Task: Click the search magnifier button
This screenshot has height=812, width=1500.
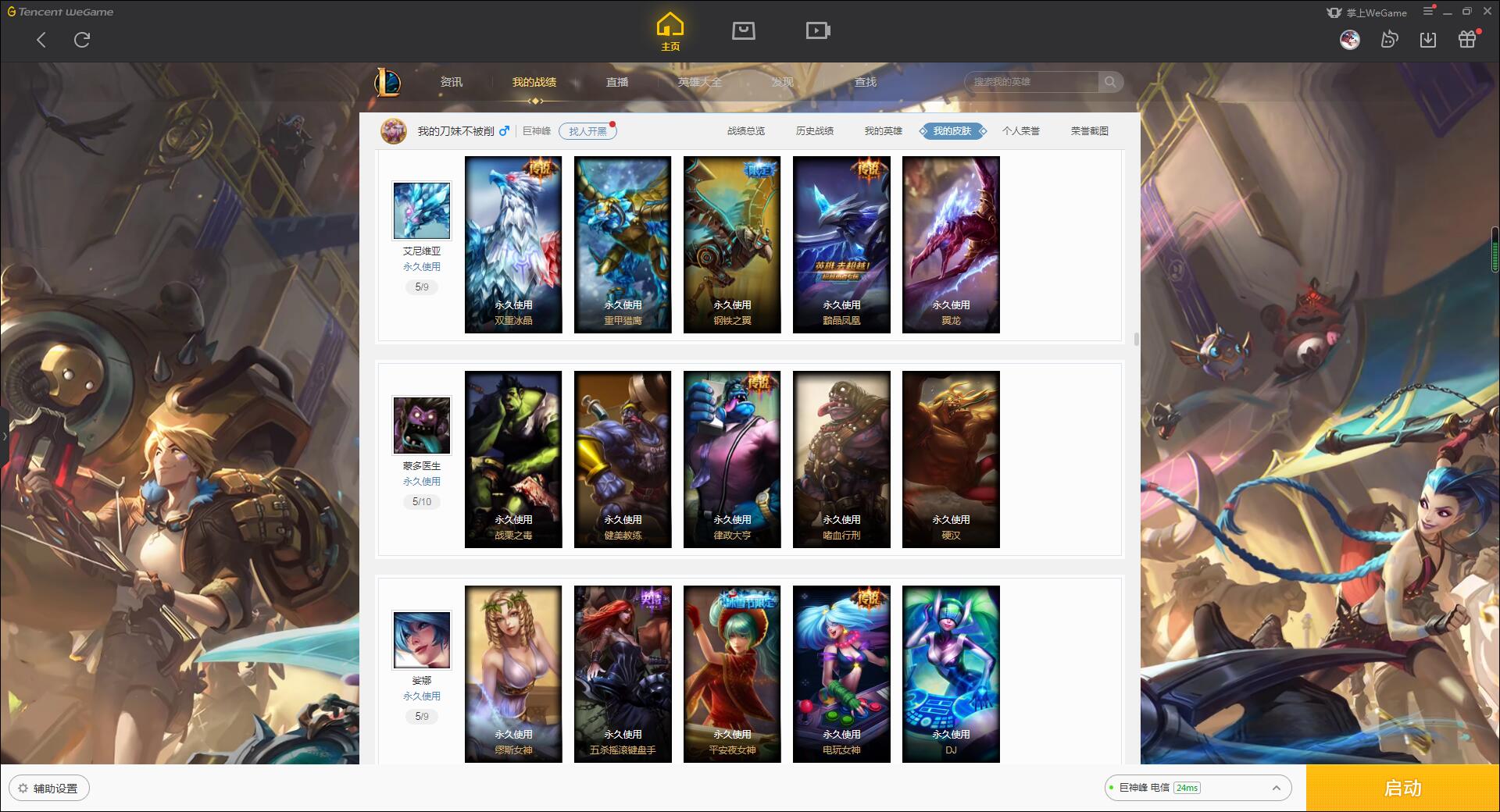Action: 1110,82
